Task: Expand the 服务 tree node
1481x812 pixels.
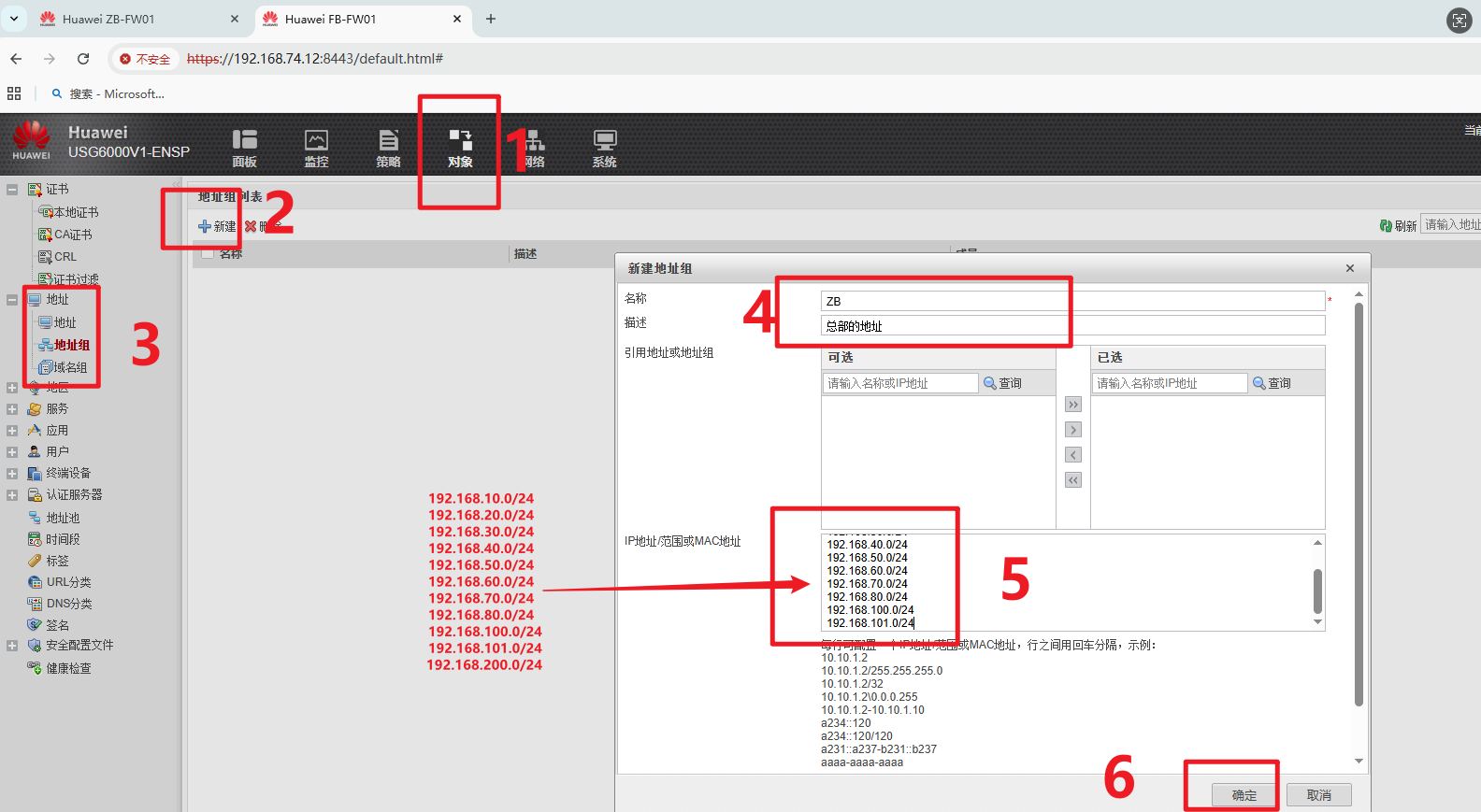Action: [12, 408]
